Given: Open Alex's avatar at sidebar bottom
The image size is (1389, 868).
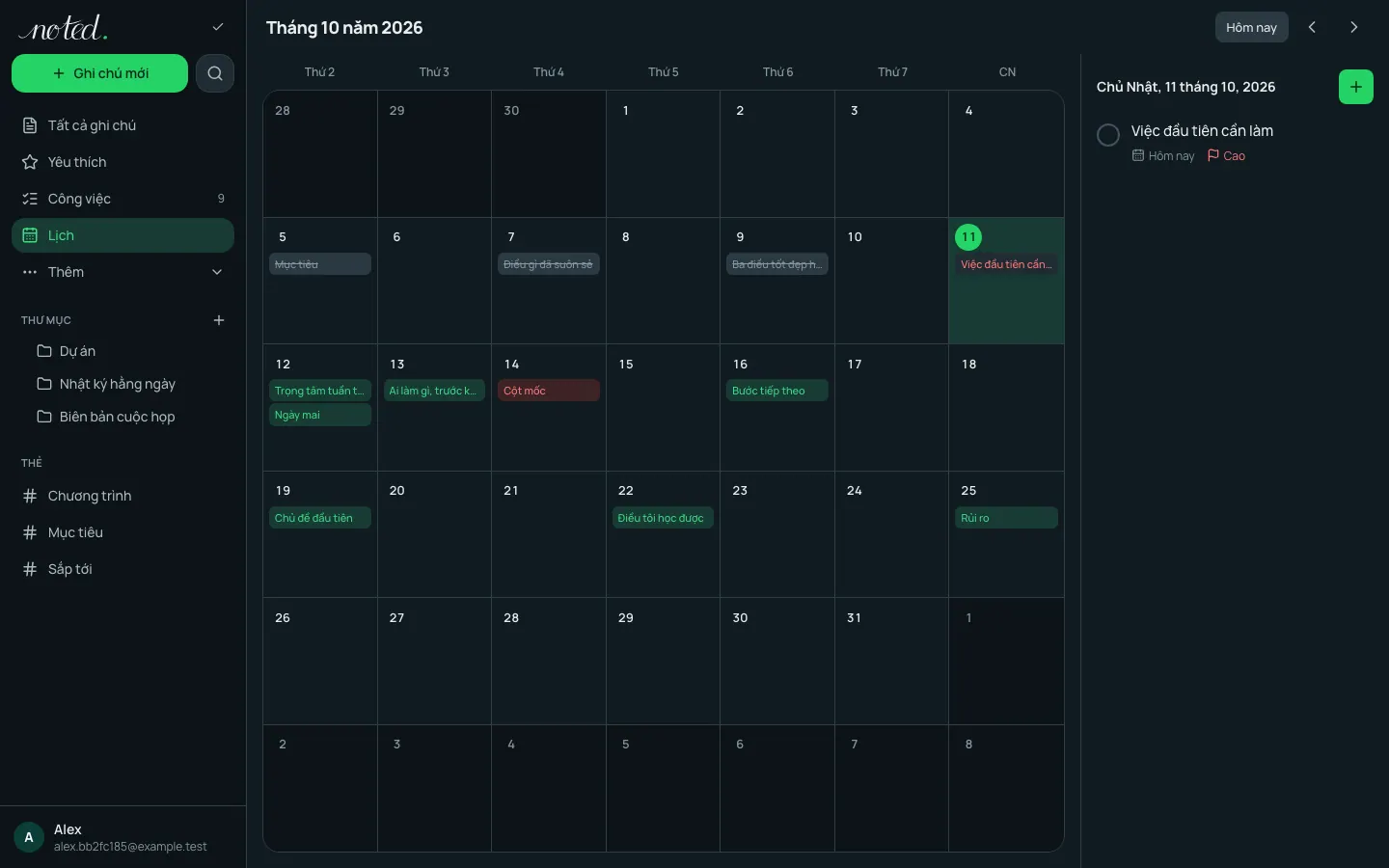Looking at the screenshot, I should pos(29,837).
